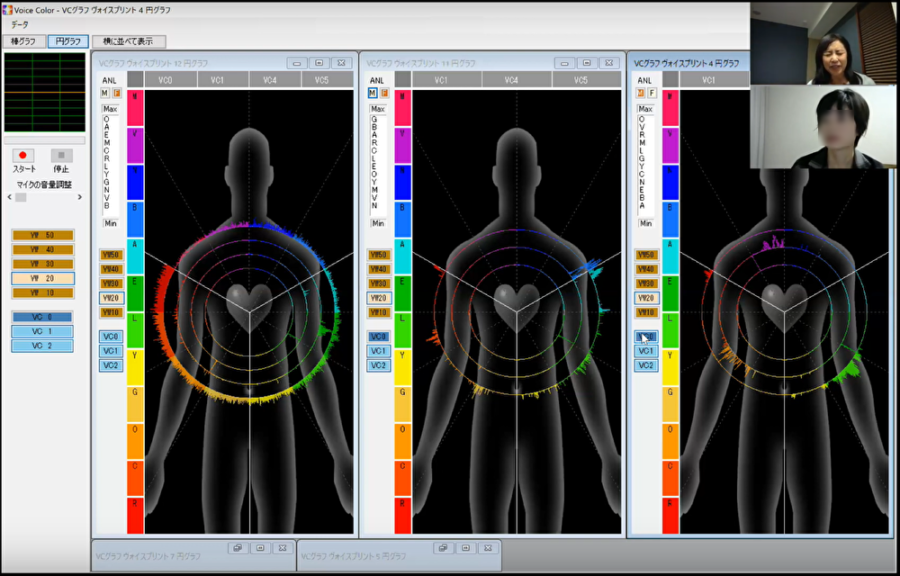Image resolution: width=900 pixels, height=576 pixels.
Task: Toggle VC2 in the middle graph window
Action: coord(378,366)
